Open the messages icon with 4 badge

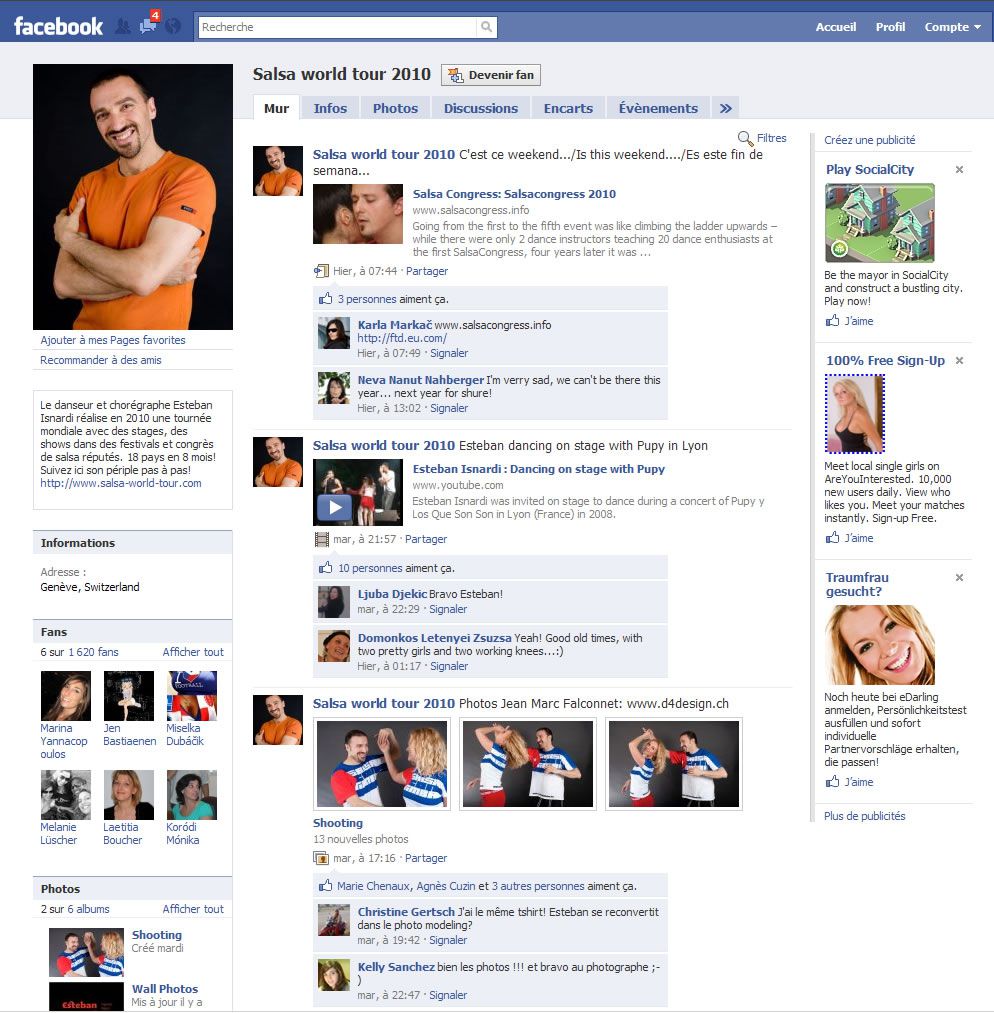[149, 25]
